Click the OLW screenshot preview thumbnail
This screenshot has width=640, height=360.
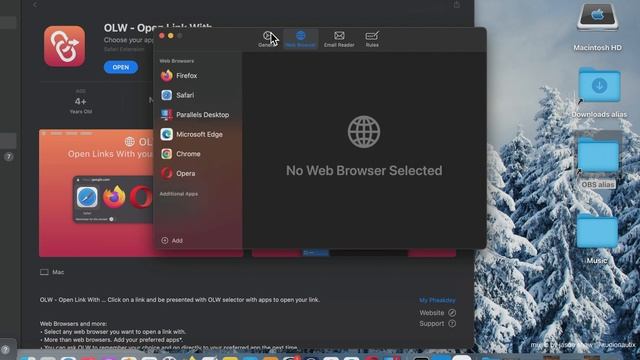click(96, 193)
